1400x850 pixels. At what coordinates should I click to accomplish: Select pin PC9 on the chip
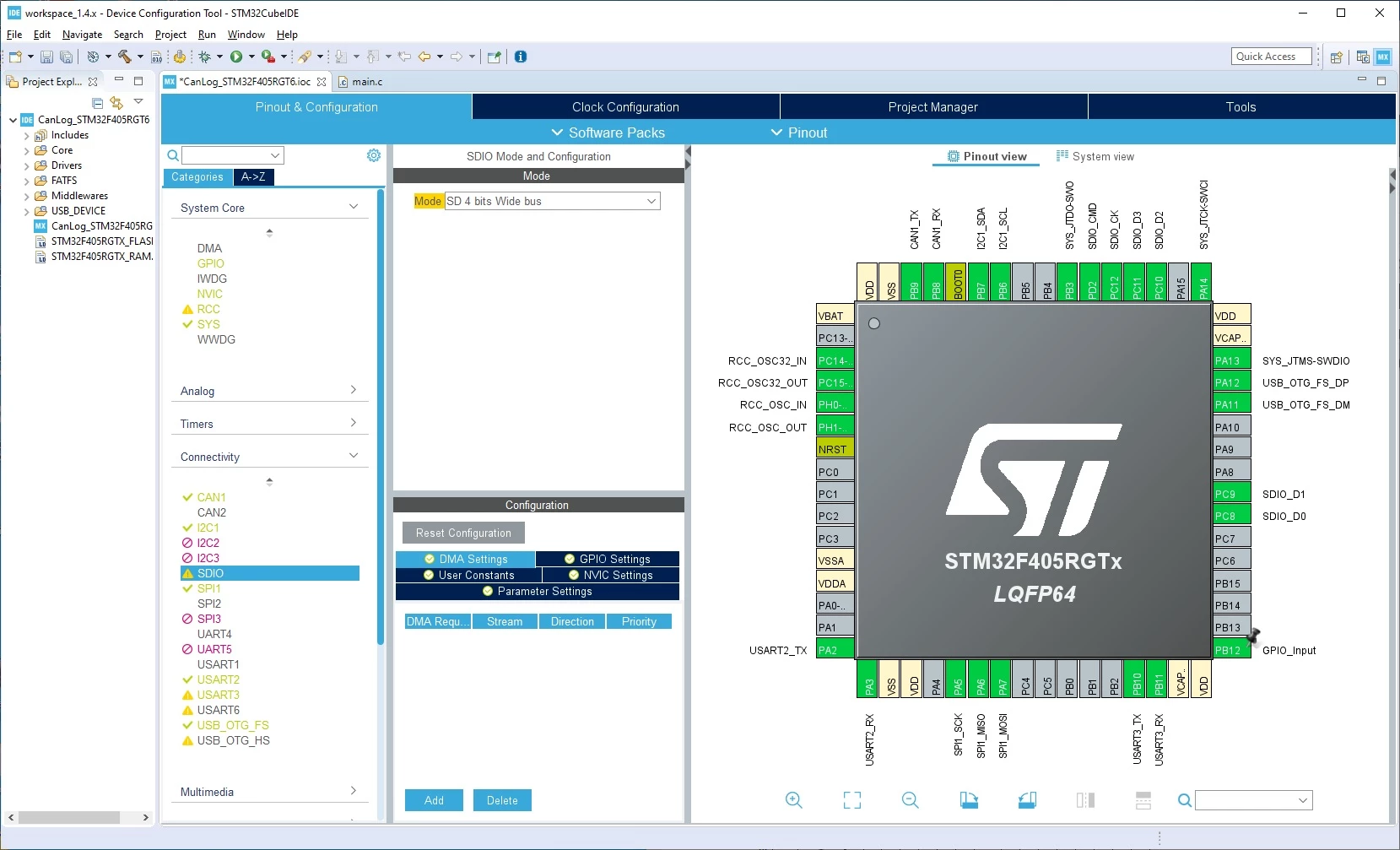1231,494
